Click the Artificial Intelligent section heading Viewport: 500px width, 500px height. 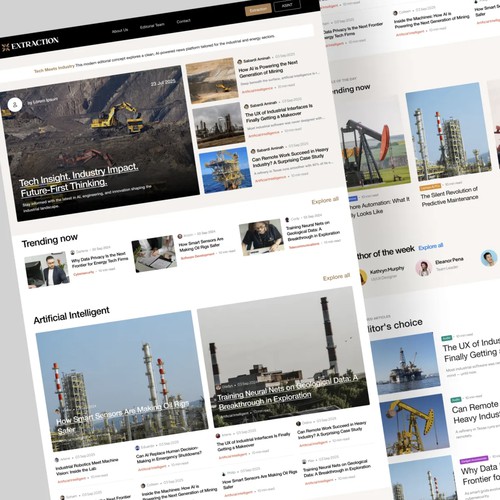pos(71,315)
